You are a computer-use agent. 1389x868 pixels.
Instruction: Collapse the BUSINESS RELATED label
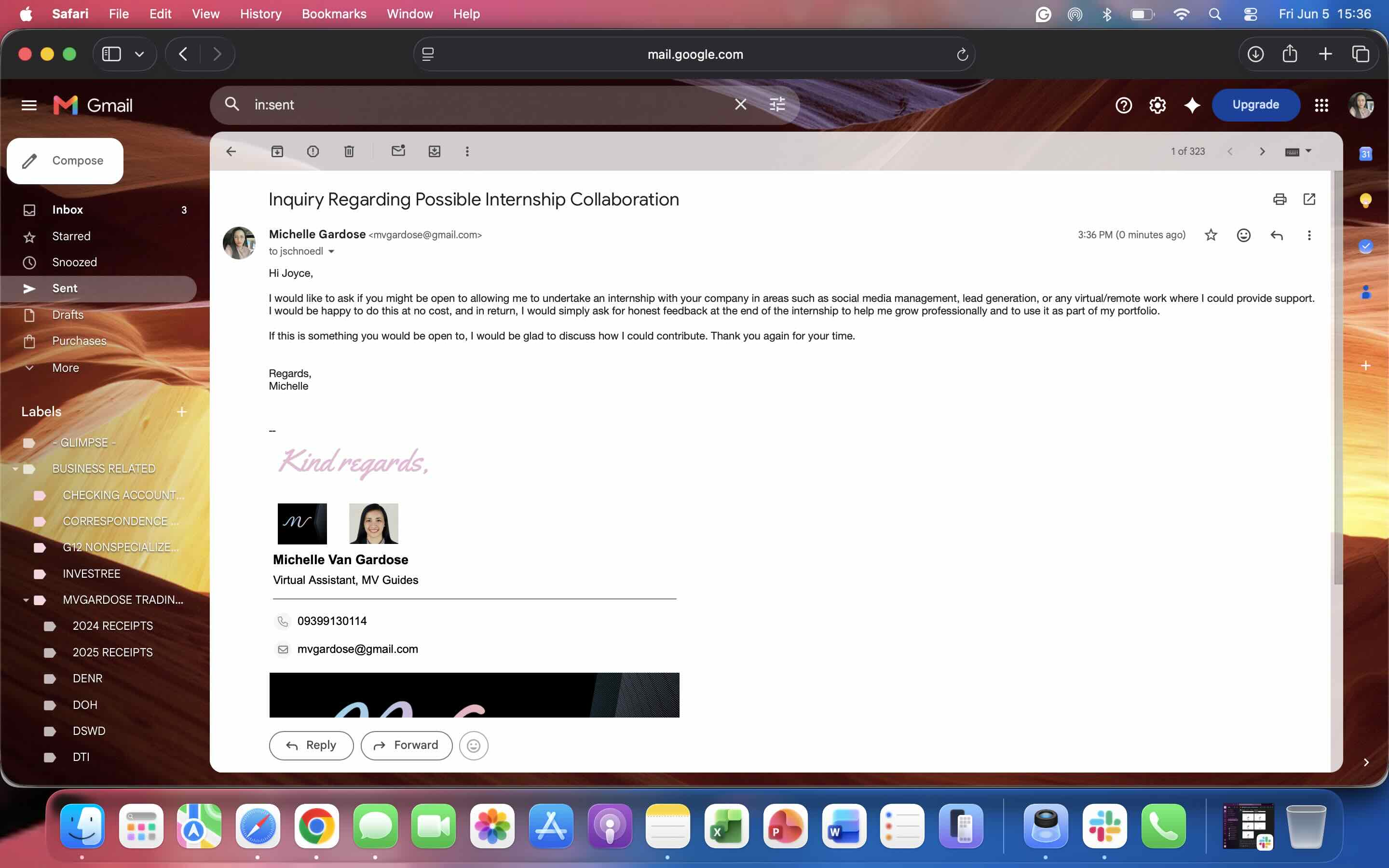(15, 469)
